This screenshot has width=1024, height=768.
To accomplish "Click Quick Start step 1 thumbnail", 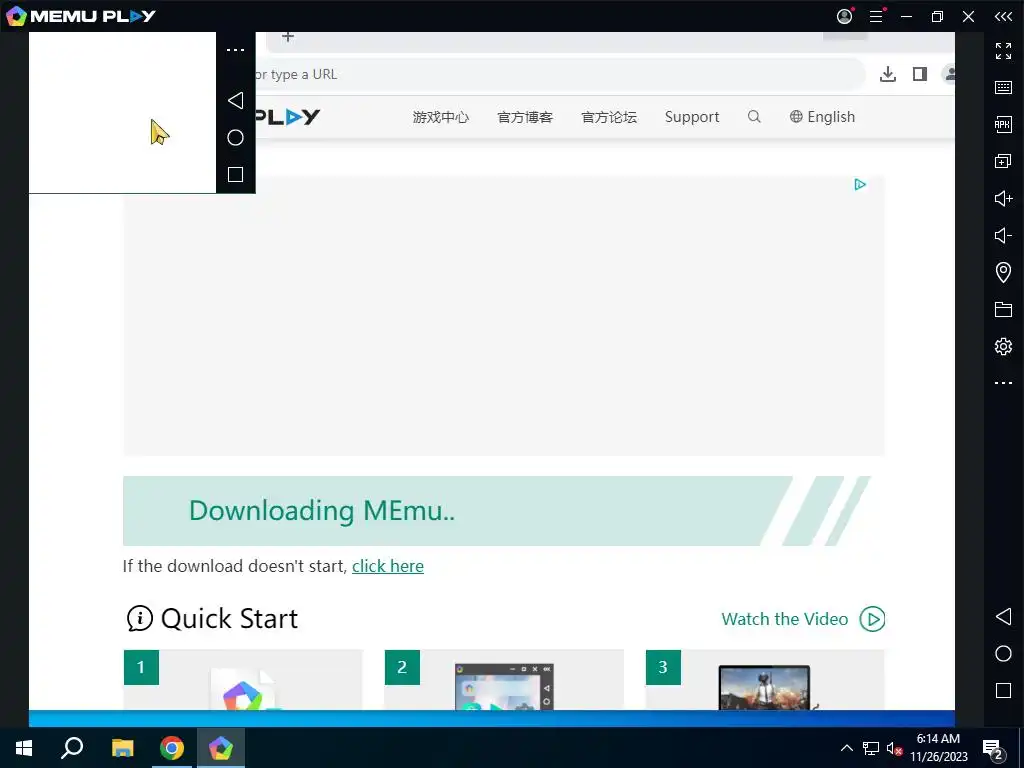I will point(243,680).
